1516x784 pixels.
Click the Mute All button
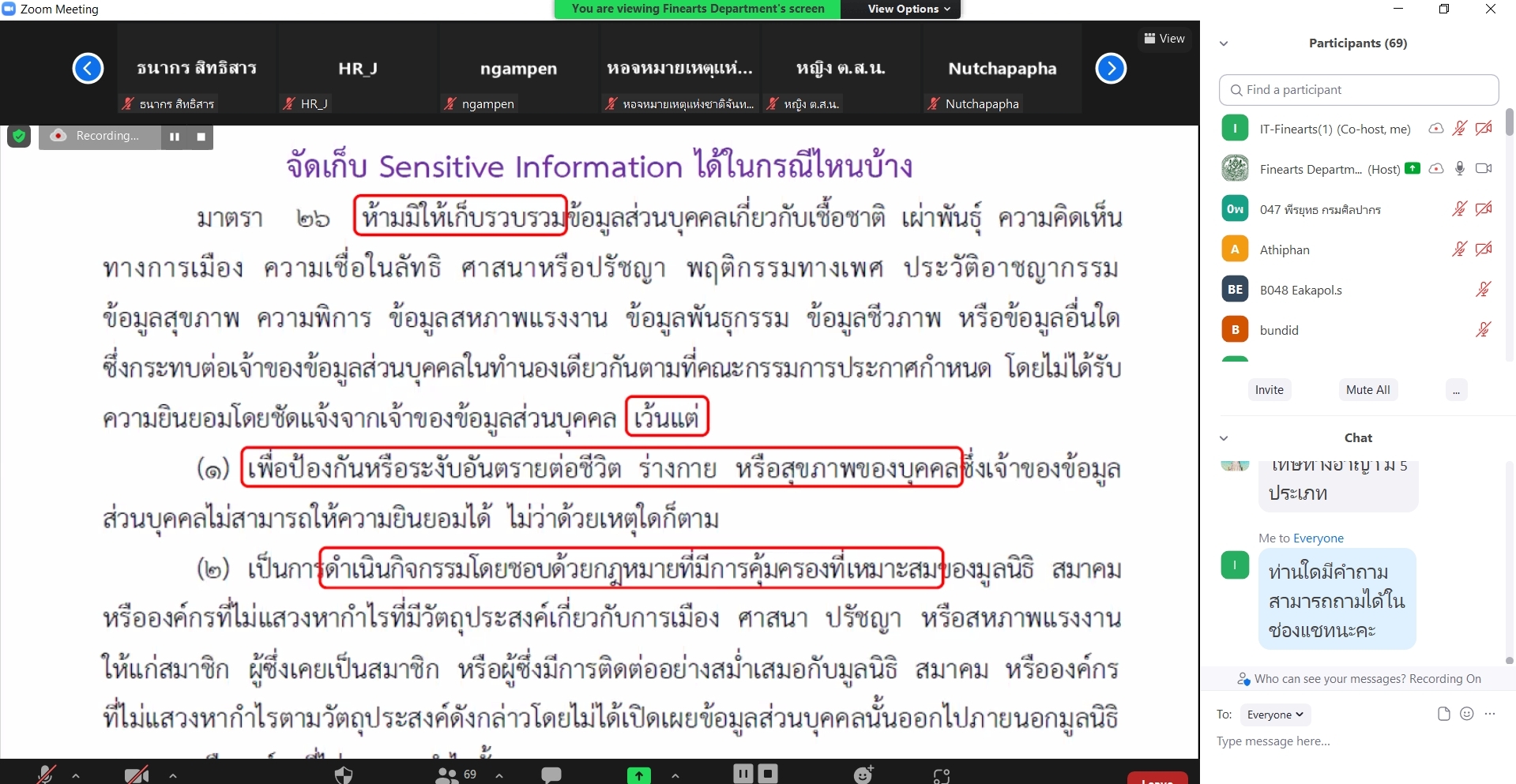pos(1367,390)
